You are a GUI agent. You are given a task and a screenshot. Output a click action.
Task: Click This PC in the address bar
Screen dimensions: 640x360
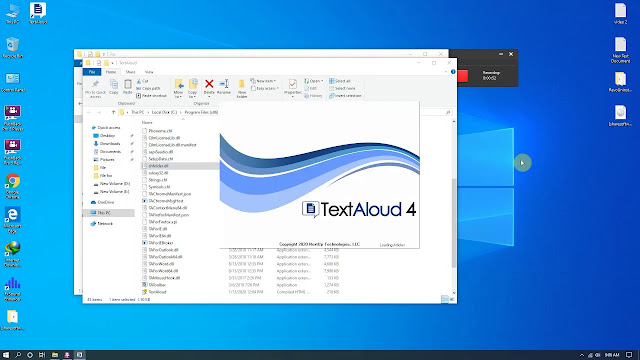(138, 112)
